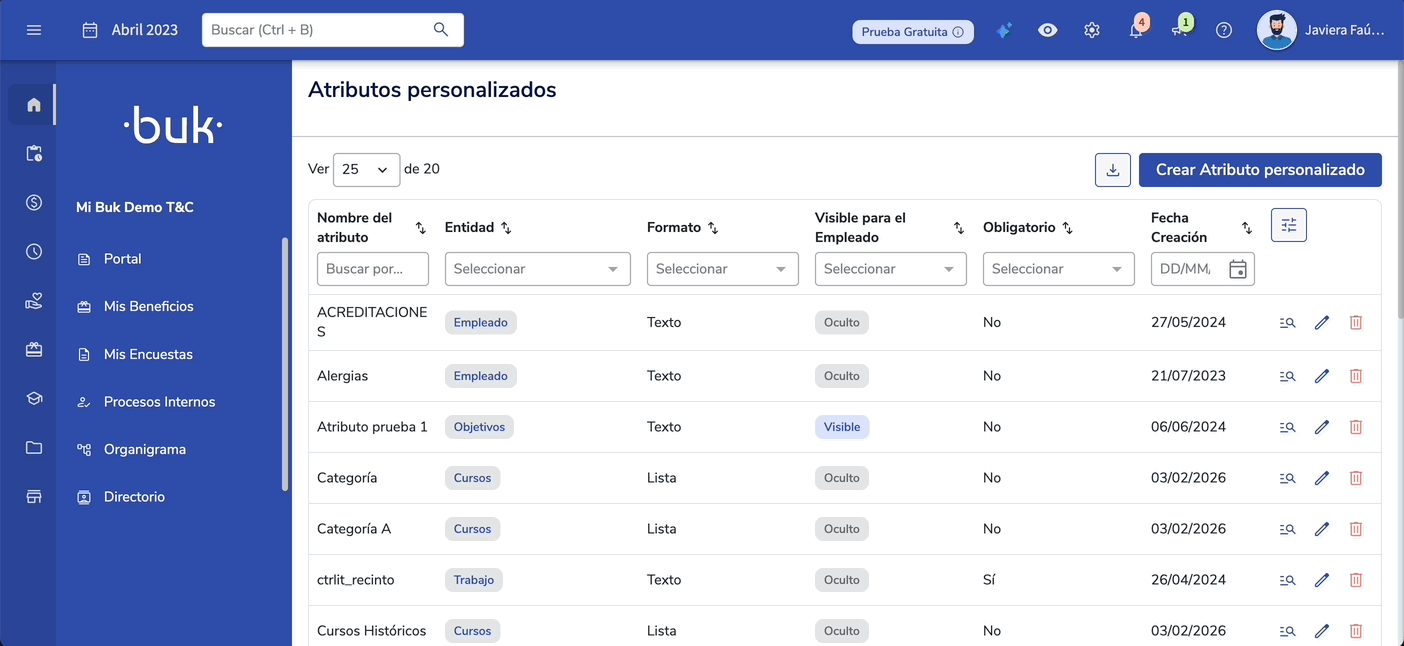1404x646 pixels.
Task: Open the settings gear in the top bar
Action: pos(1091,30)
